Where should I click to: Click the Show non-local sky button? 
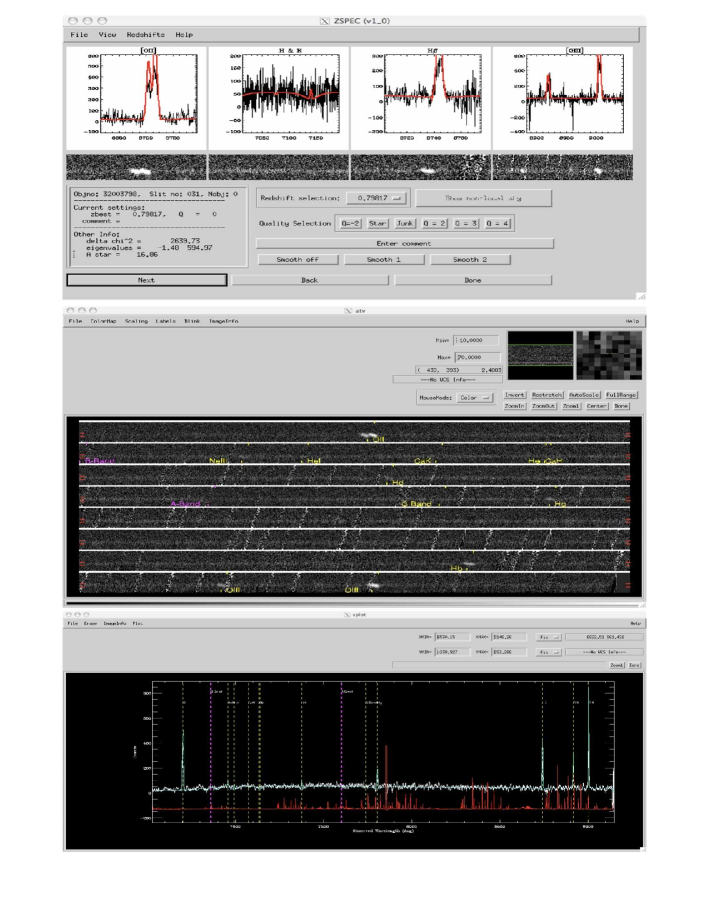pos(483,198)
